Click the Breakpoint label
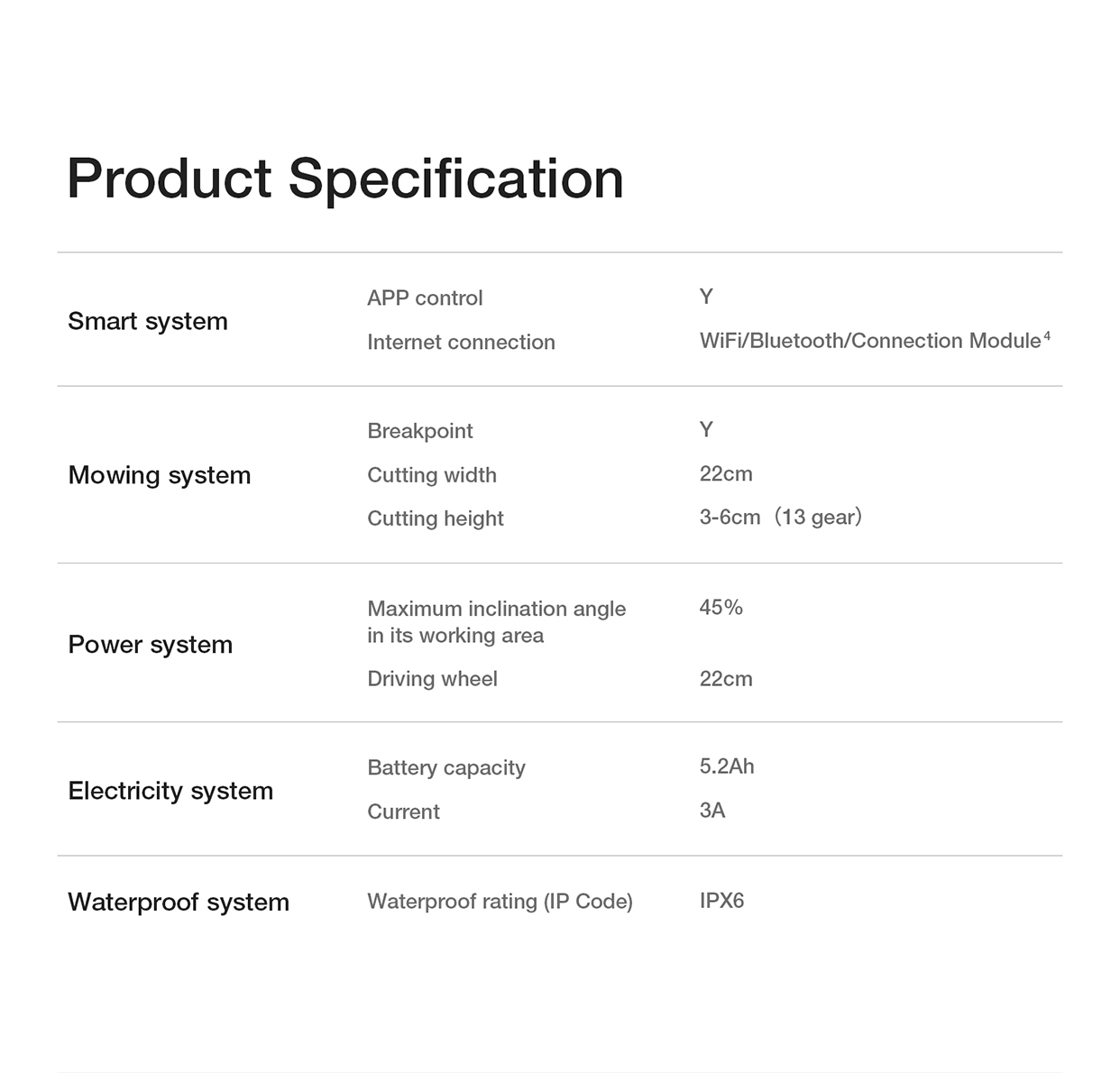This screenshot has height=1073, width=1120. coord(419,431)
